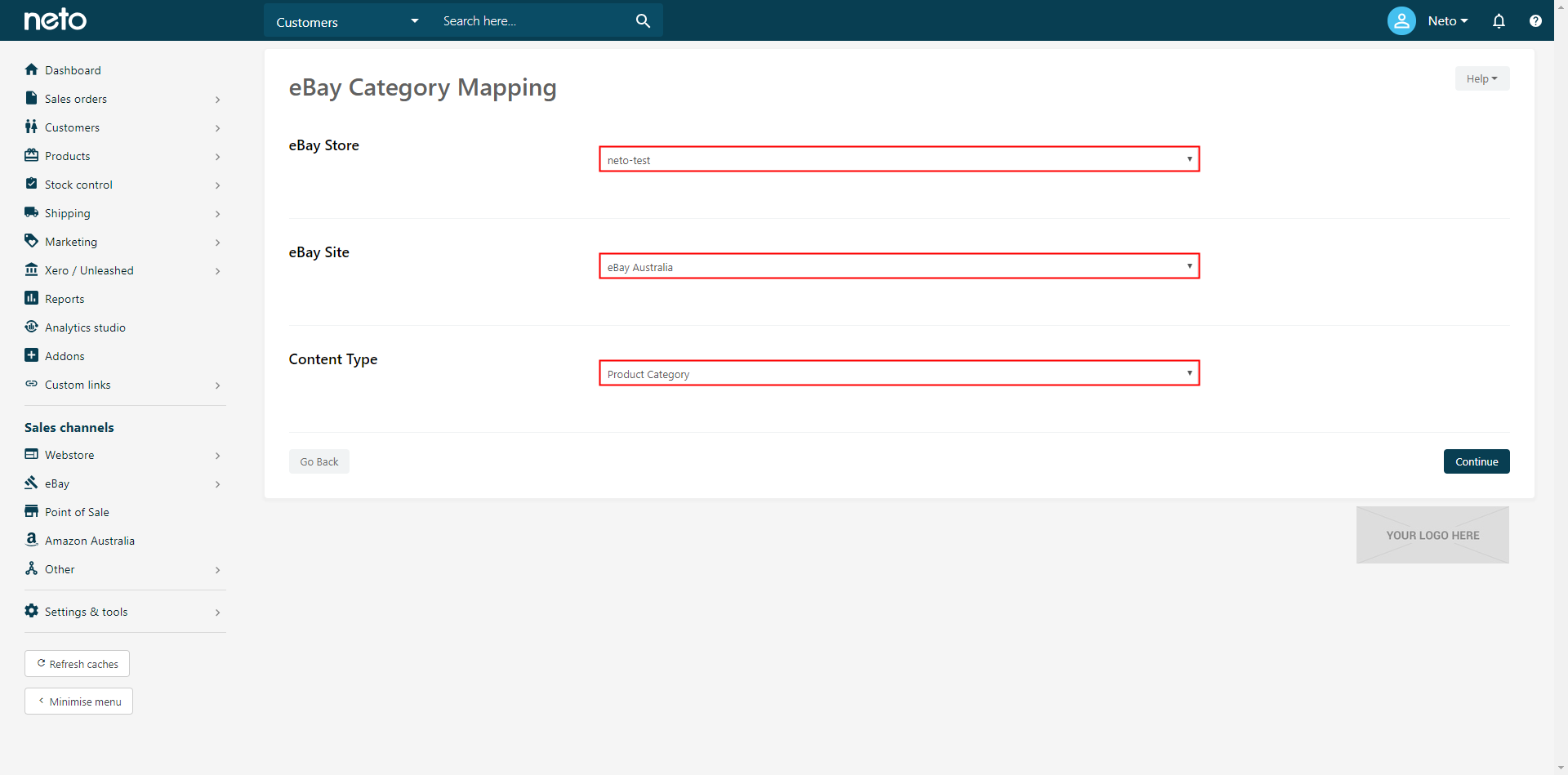Viewport: 1568px width, 775px height.
Task: Click the Custom links chain icon
Action: click(31, 384)
